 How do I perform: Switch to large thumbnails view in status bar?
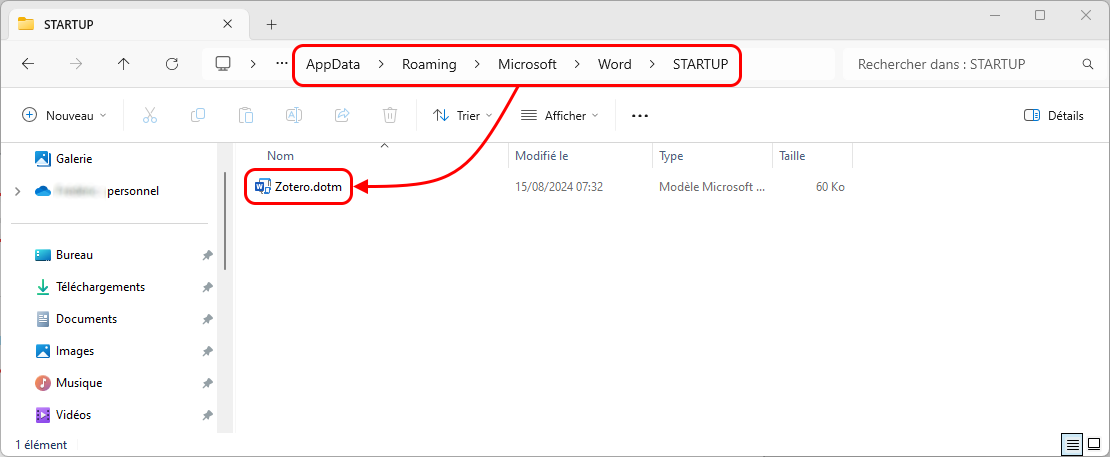coord(1093,444)
